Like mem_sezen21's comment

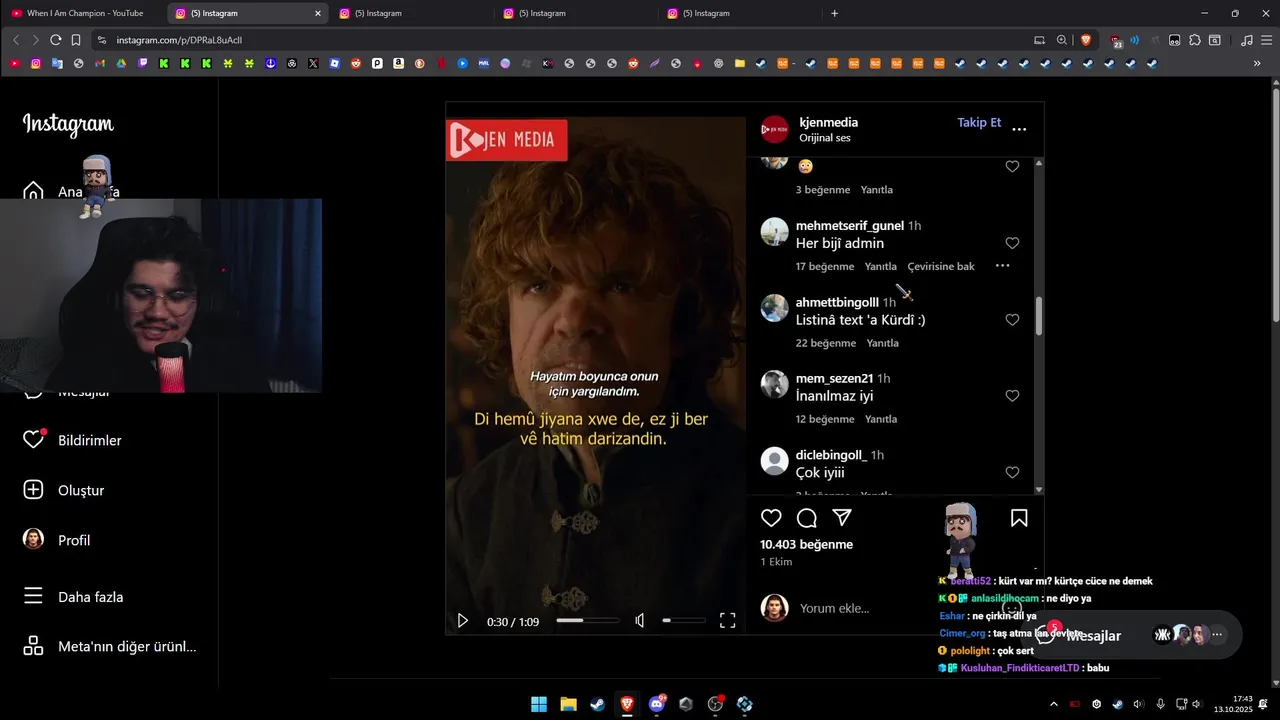1012,396
